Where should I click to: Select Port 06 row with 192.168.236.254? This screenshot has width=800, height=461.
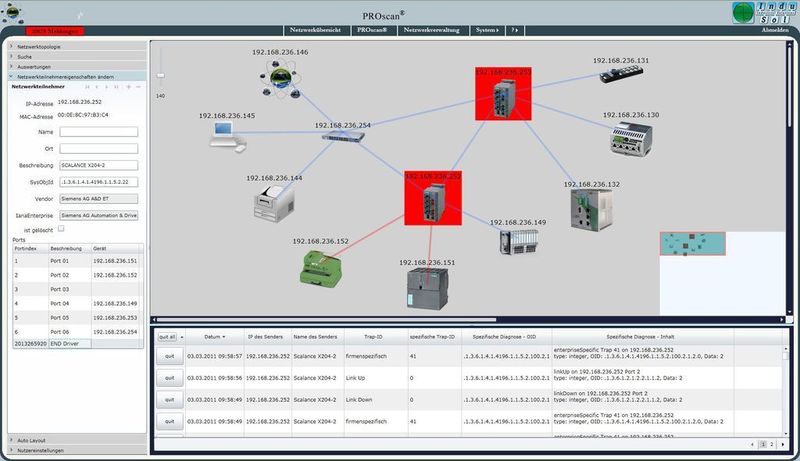click(x=78, y=332)
